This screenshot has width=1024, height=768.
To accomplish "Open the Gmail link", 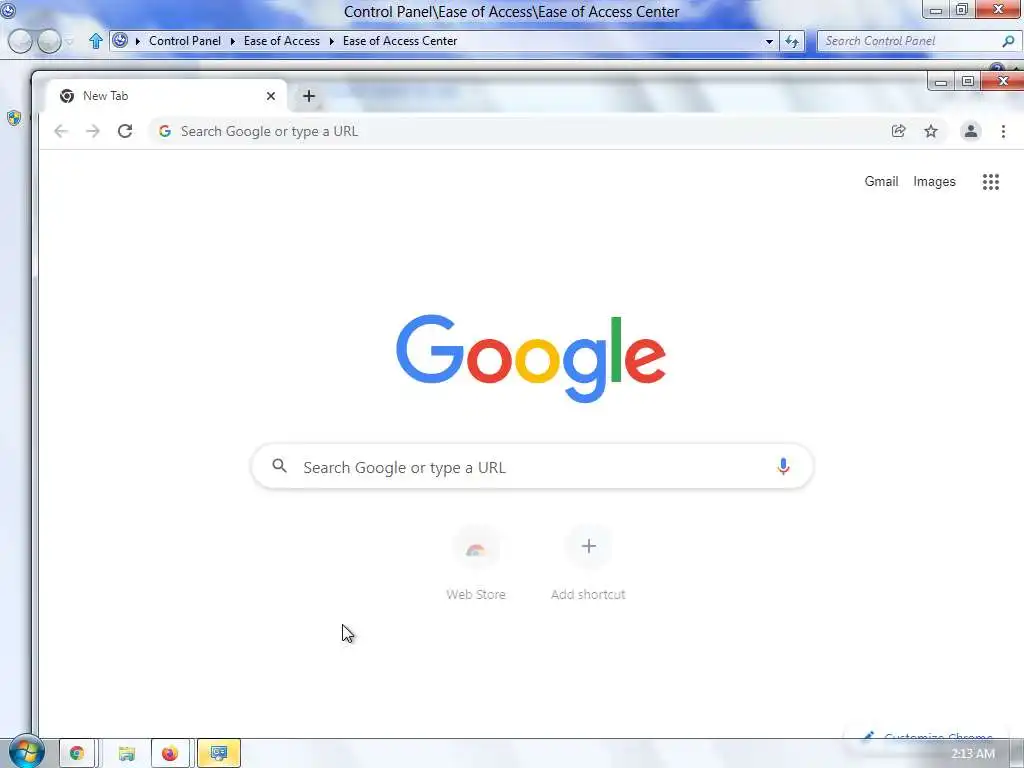I will (x=881, y=182).
